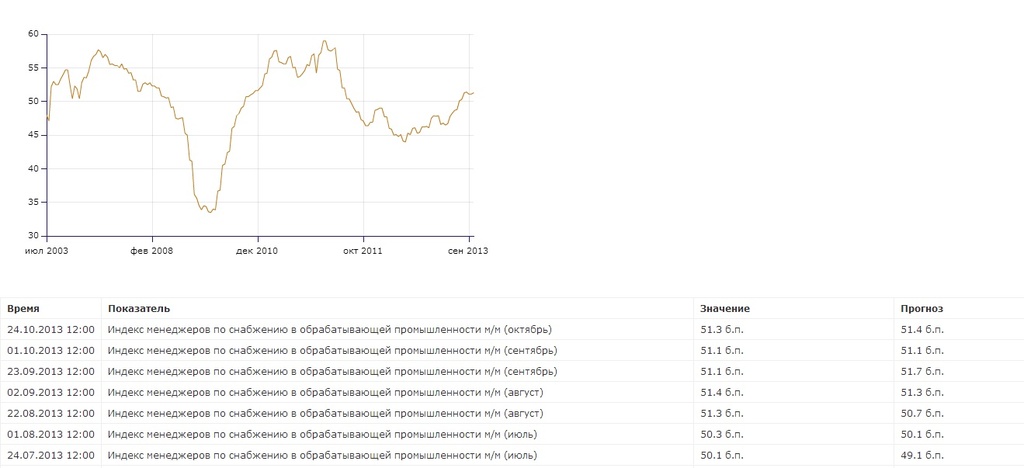Click forecast 49.1 б.п. in last row
Image resolution: width=1024 pixels, height=468 pixels.
(x=922, y=455)
